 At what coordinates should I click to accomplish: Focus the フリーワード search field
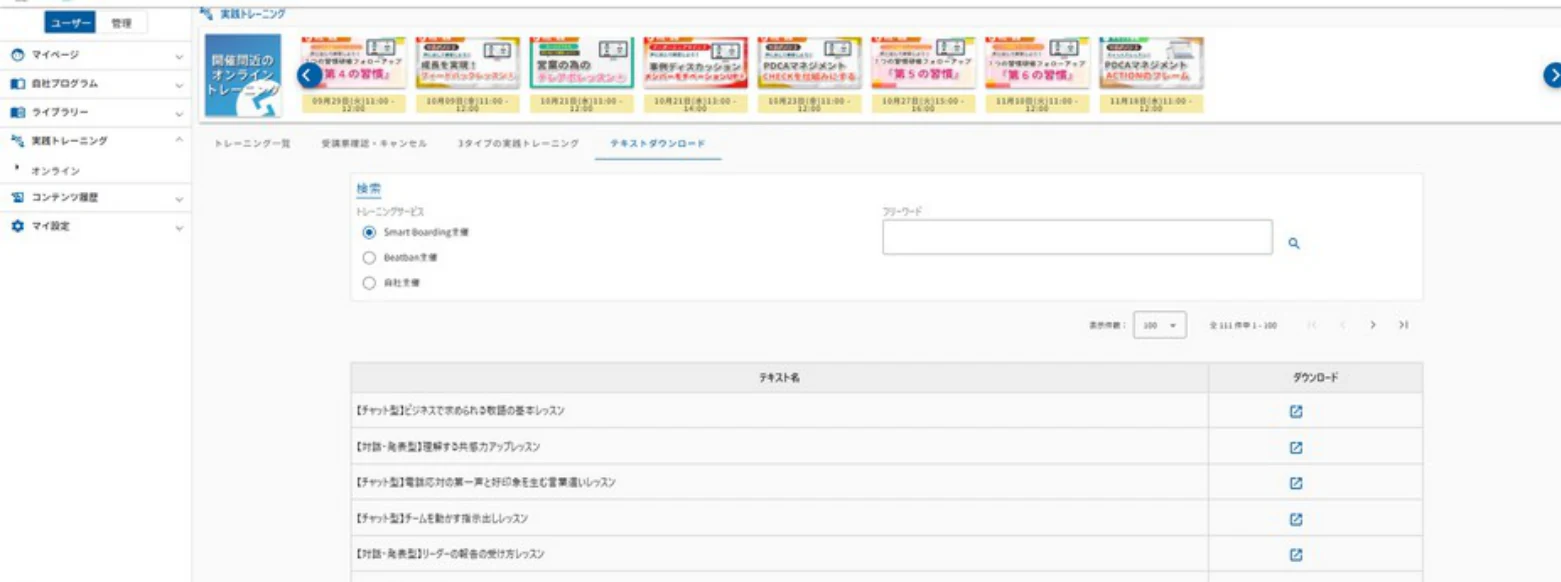pyautogui.click(x=1077, y=237)
